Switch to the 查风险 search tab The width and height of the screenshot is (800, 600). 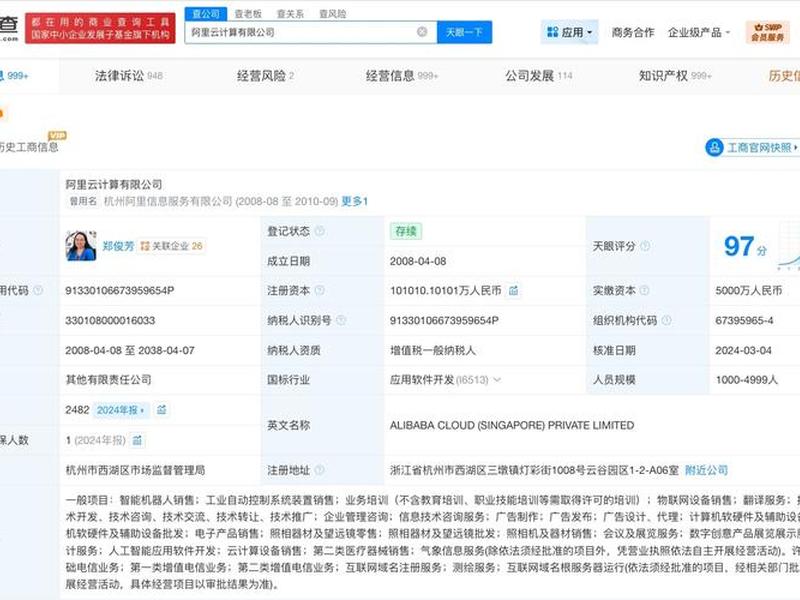[x=333, y=14]
